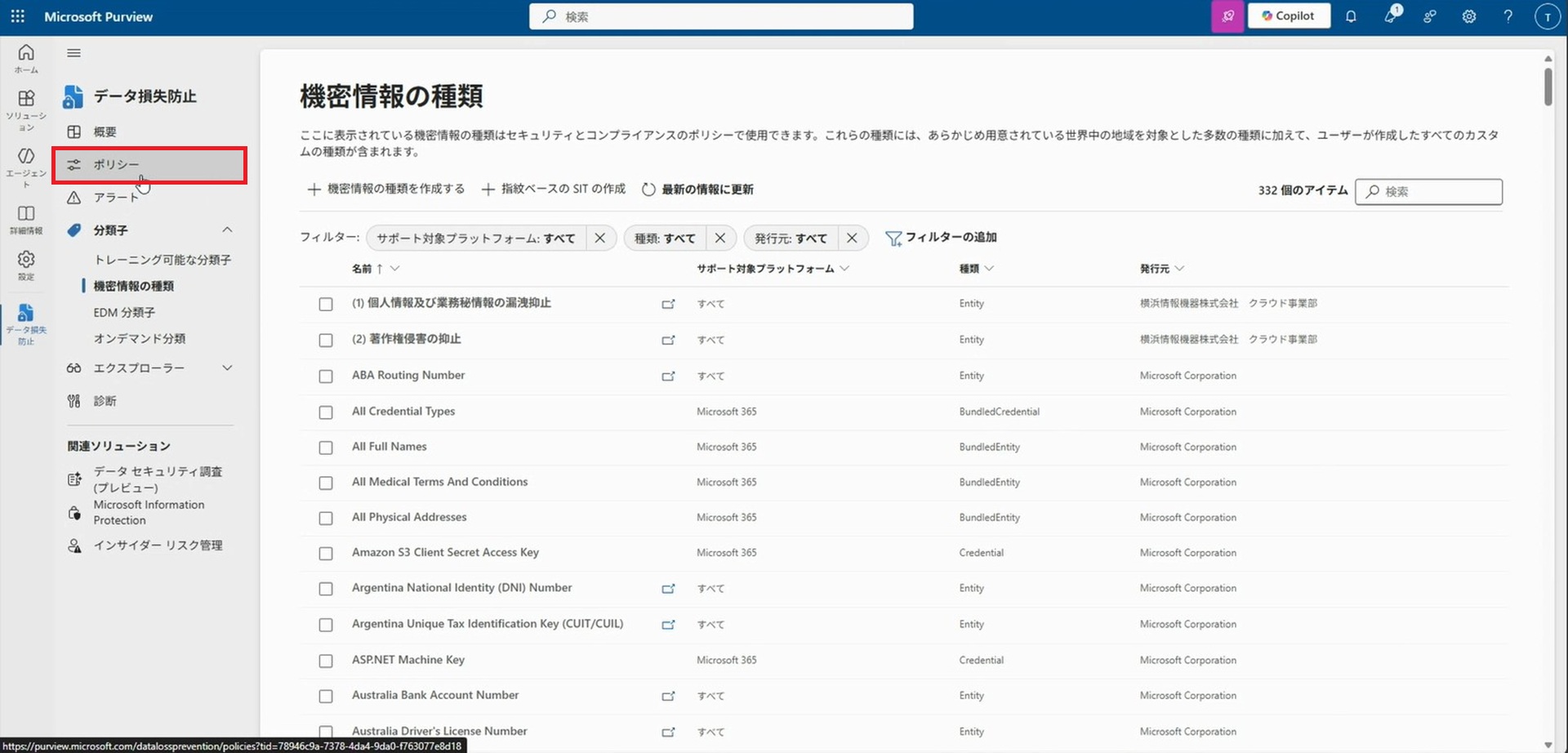Click the help question mark icon
The width and height of the screenshot is (1568, 753).
(1508, 16)
